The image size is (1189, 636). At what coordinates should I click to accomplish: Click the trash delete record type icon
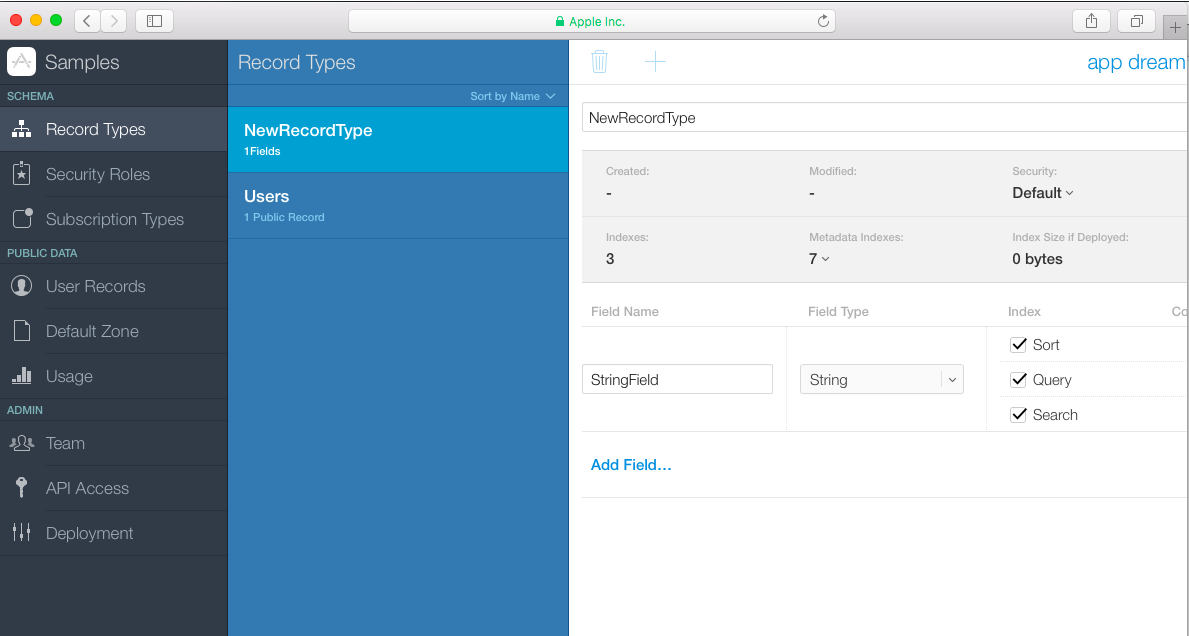599,61
